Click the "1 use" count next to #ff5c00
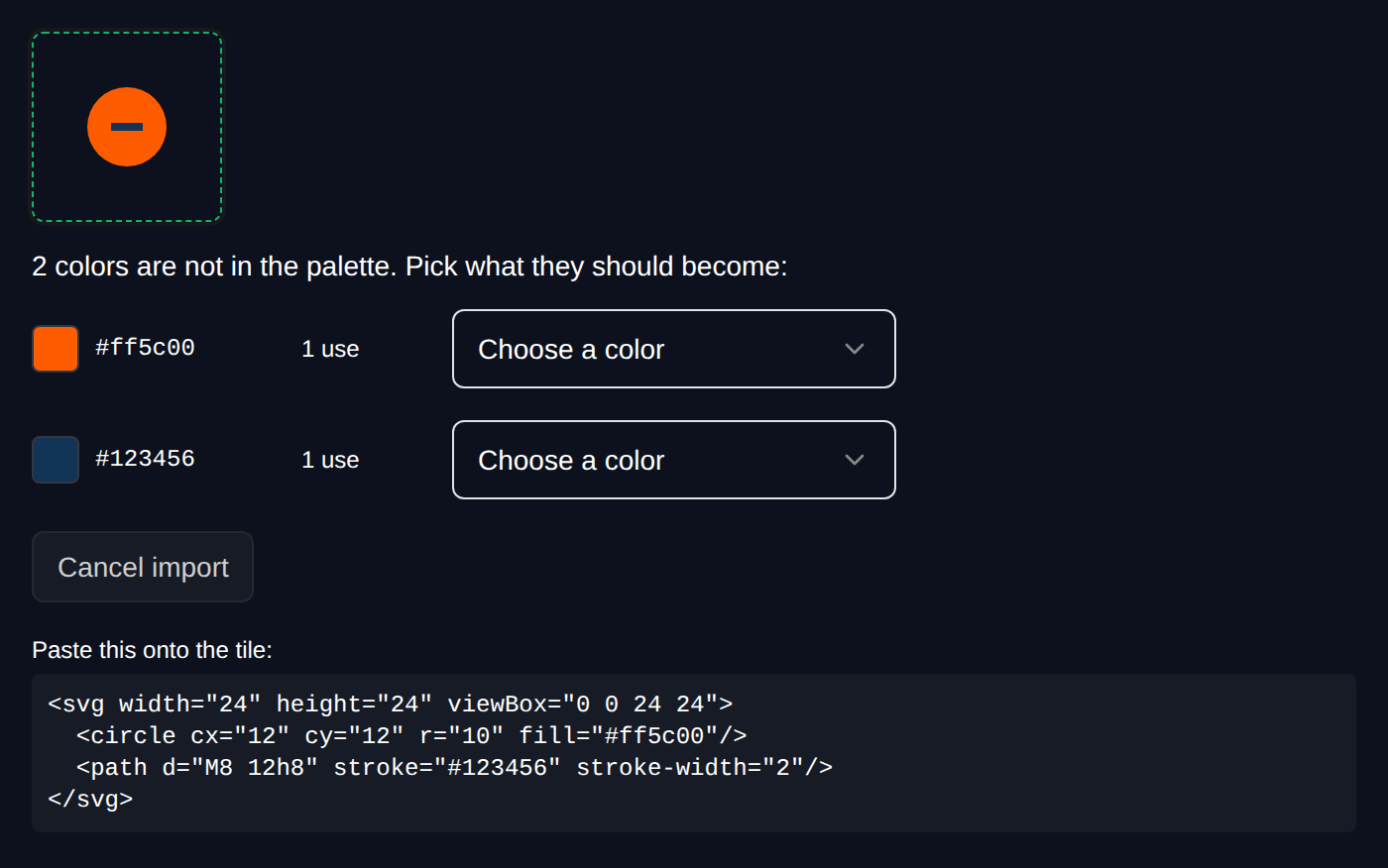1388x868 pixels. (x=330, y=349)
